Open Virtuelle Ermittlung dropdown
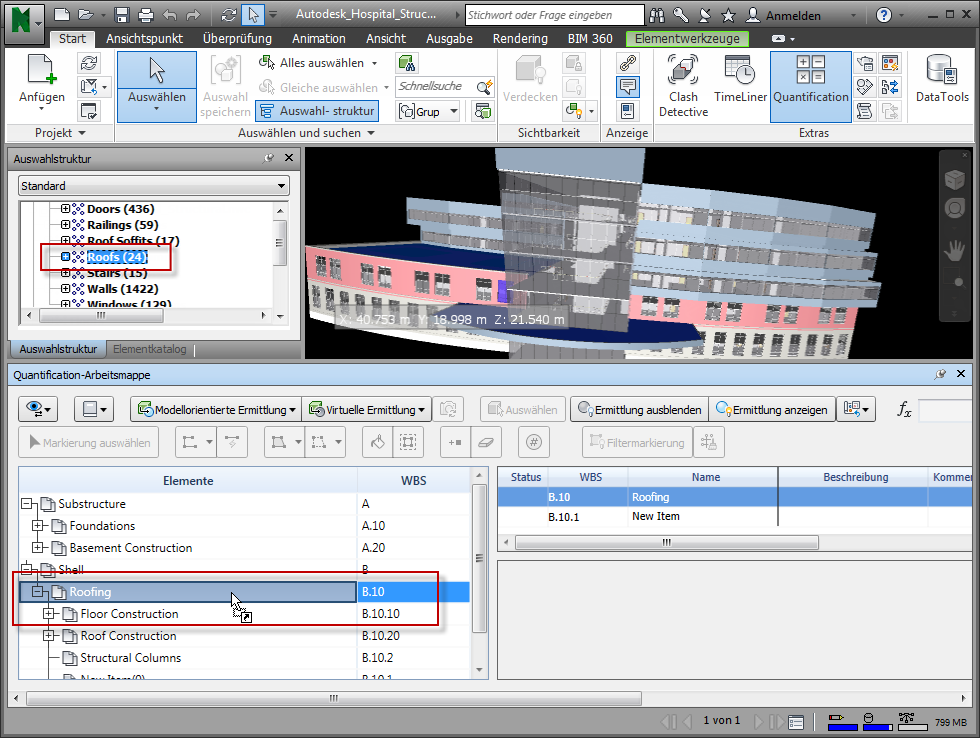The image size is (980, 738). [x=367, y=410]
